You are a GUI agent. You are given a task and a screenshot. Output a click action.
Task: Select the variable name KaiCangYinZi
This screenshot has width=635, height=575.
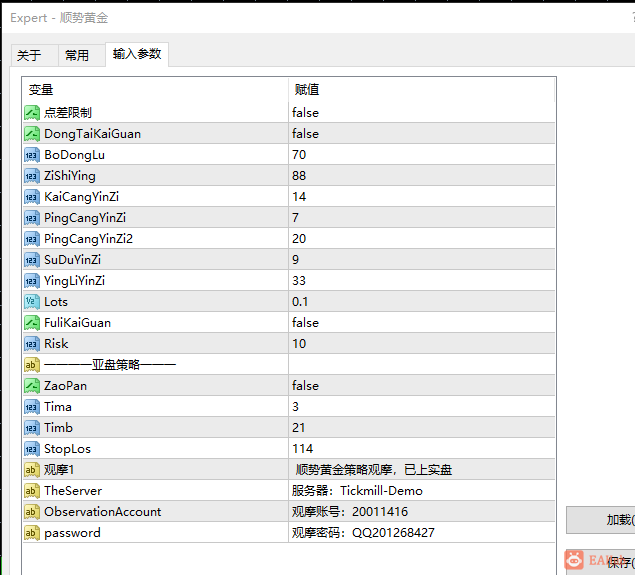pyautogui.click(x=81, y=197)
